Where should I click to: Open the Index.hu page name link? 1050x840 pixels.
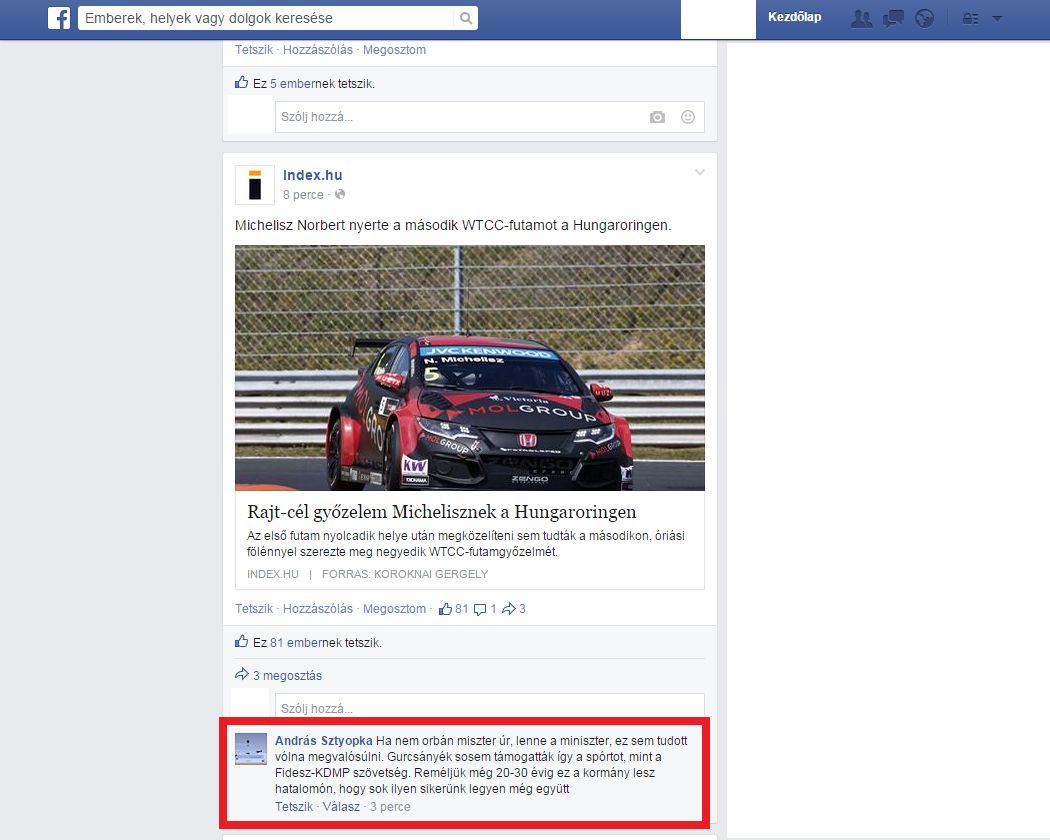coord(313,175)
